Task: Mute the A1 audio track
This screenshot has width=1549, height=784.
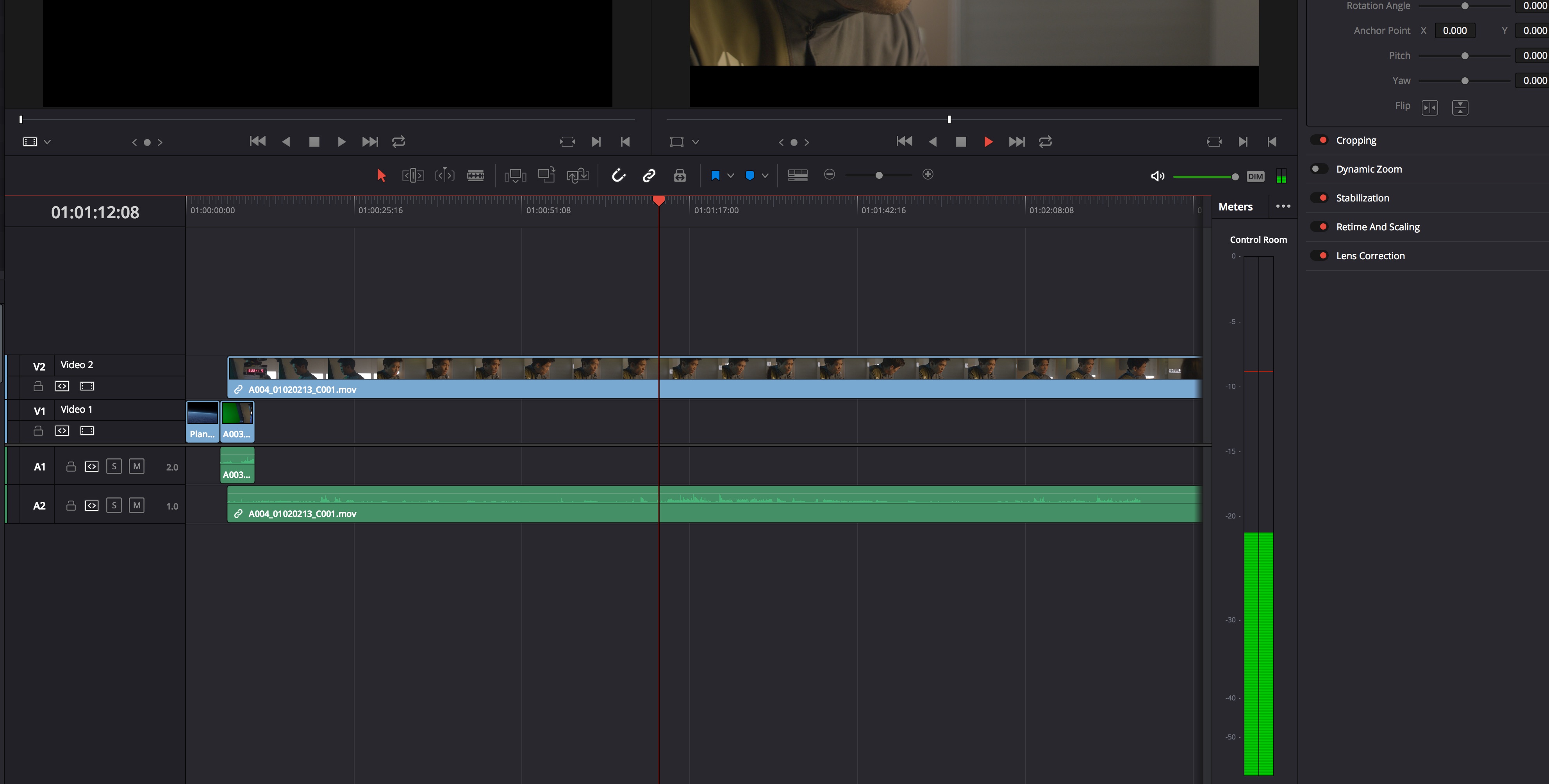Action: [136, 467]
